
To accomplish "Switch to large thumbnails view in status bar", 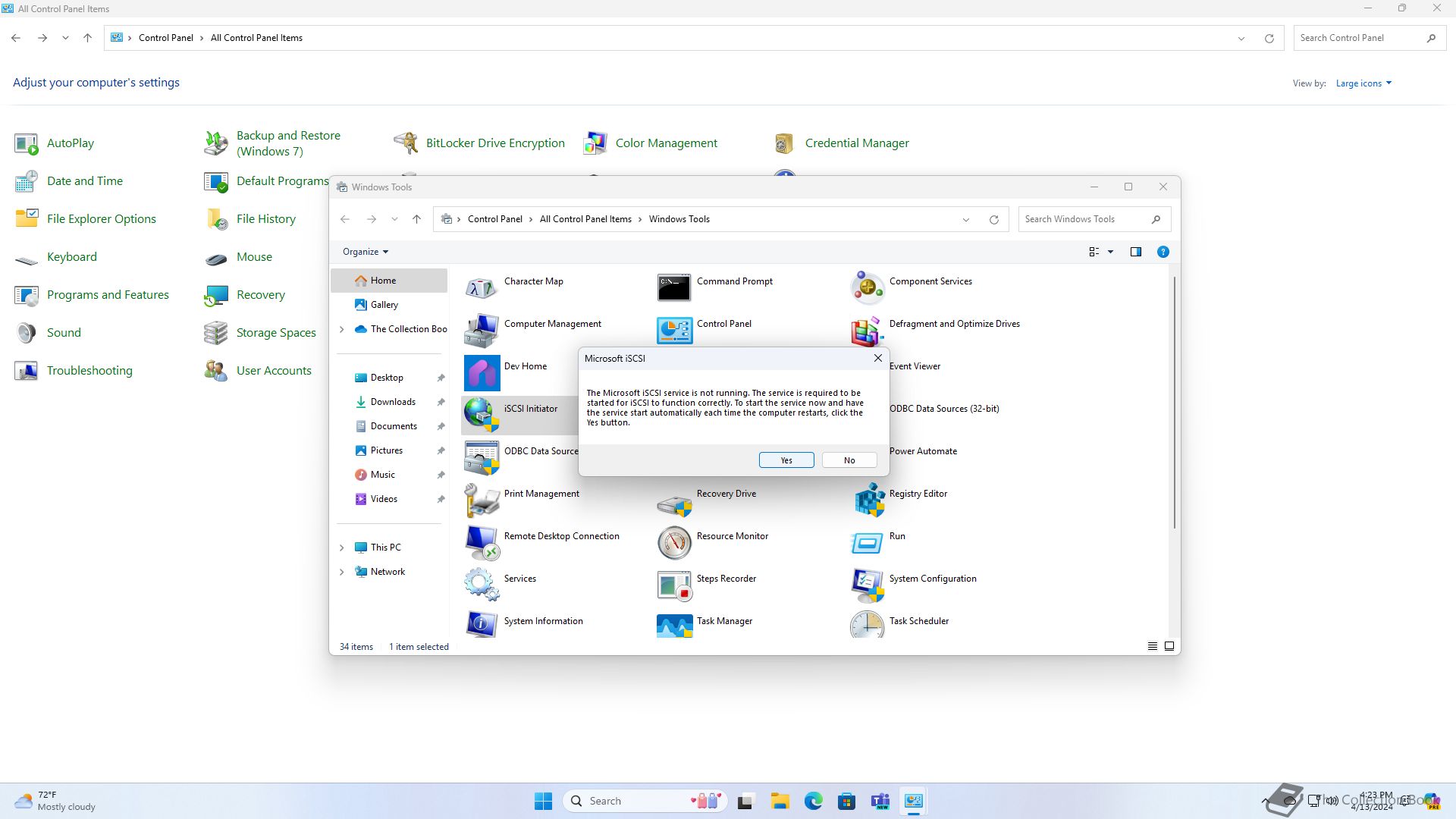I will (1169, 646).
